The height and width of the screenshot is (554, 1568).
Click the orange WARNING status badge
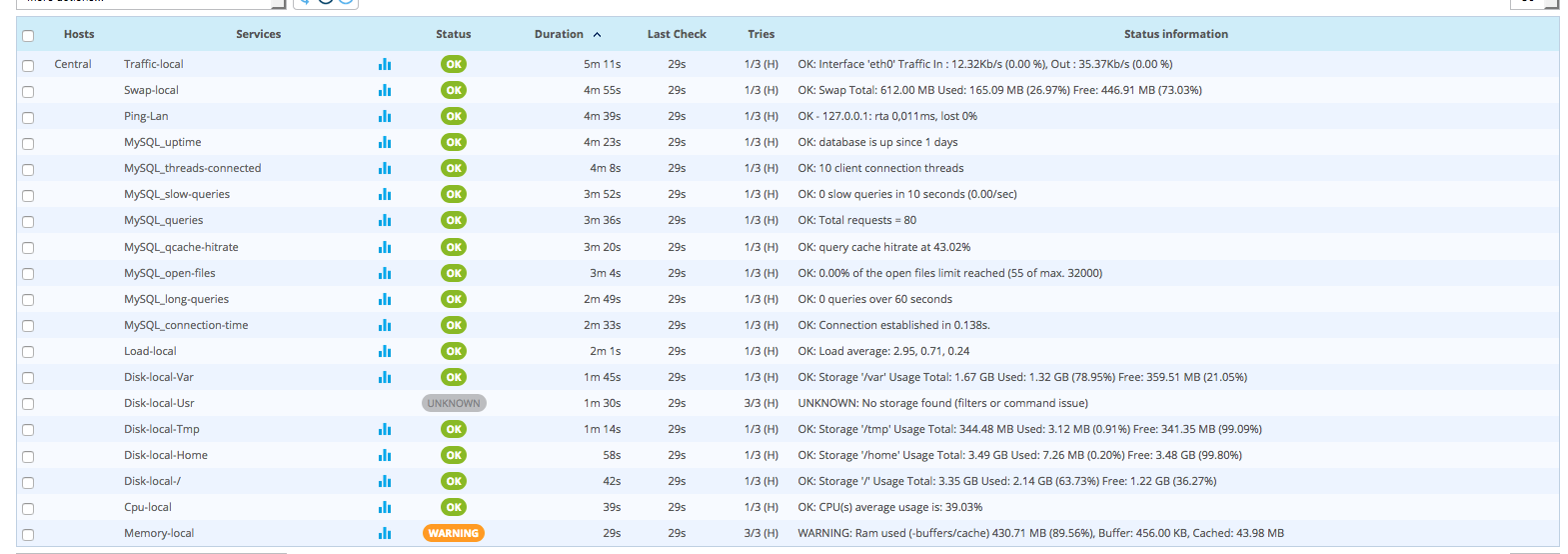(x=454, y=533)
